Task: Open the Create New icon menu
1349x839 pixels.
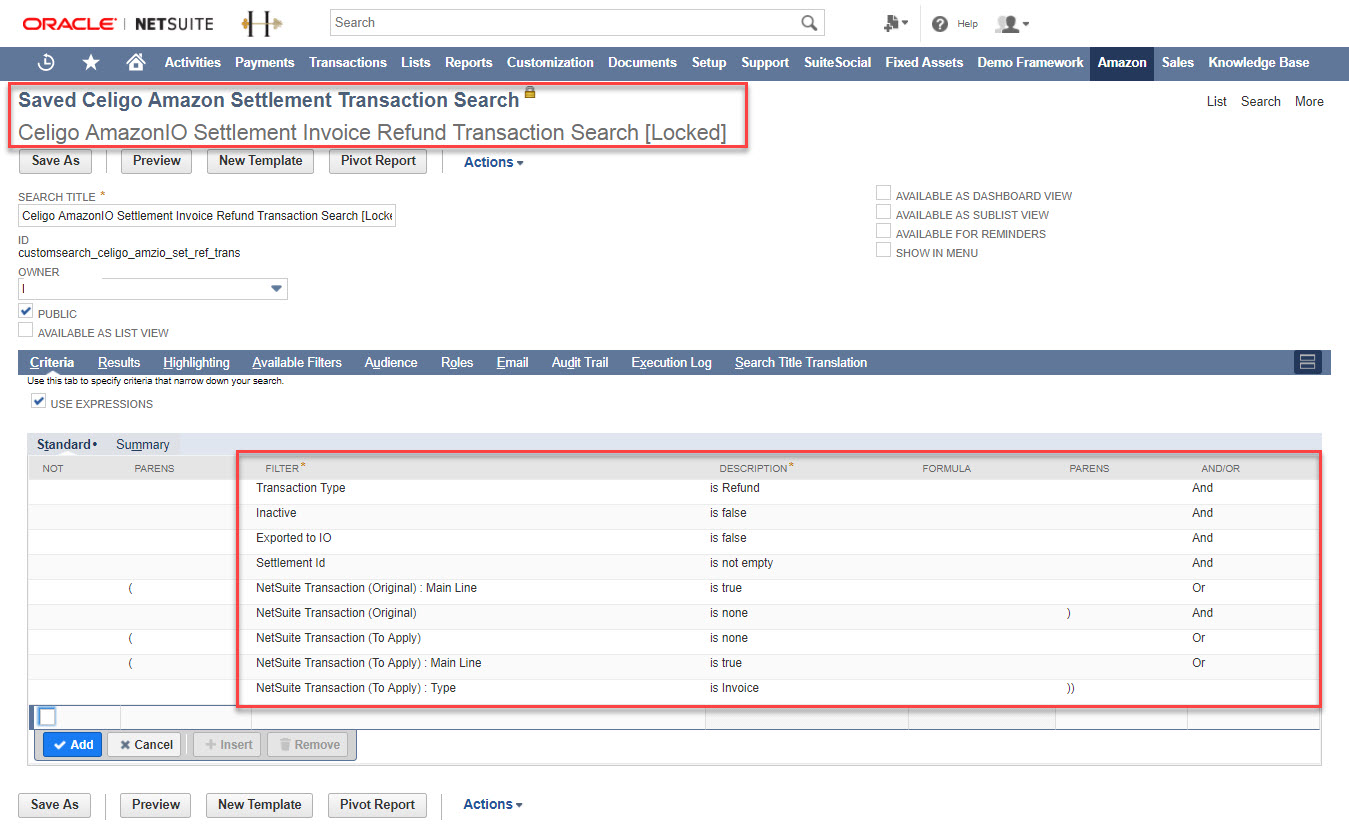Action: click(x=896, y=23)
